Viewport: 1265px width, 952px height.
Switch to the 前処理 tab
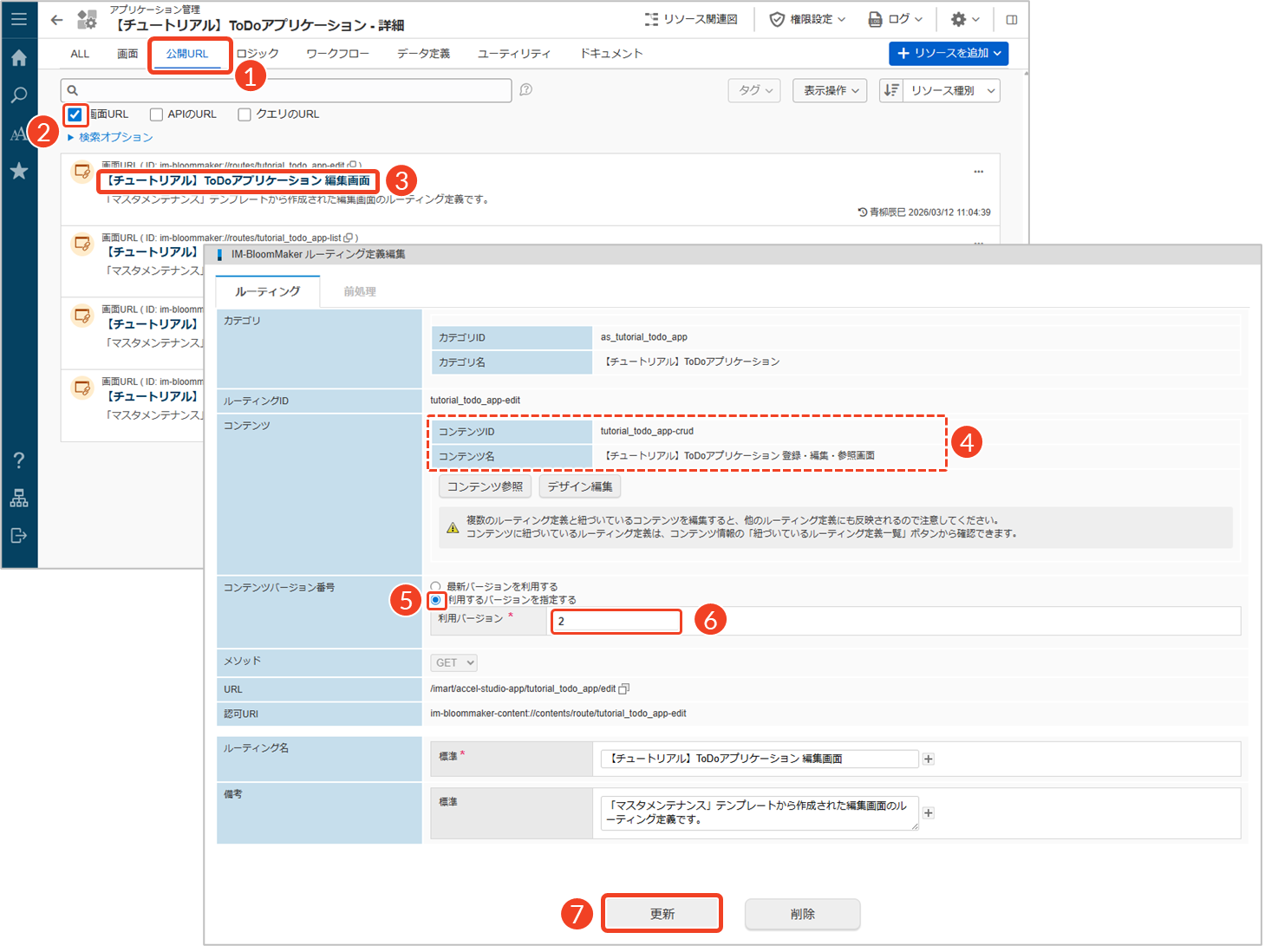pos(360,292)
